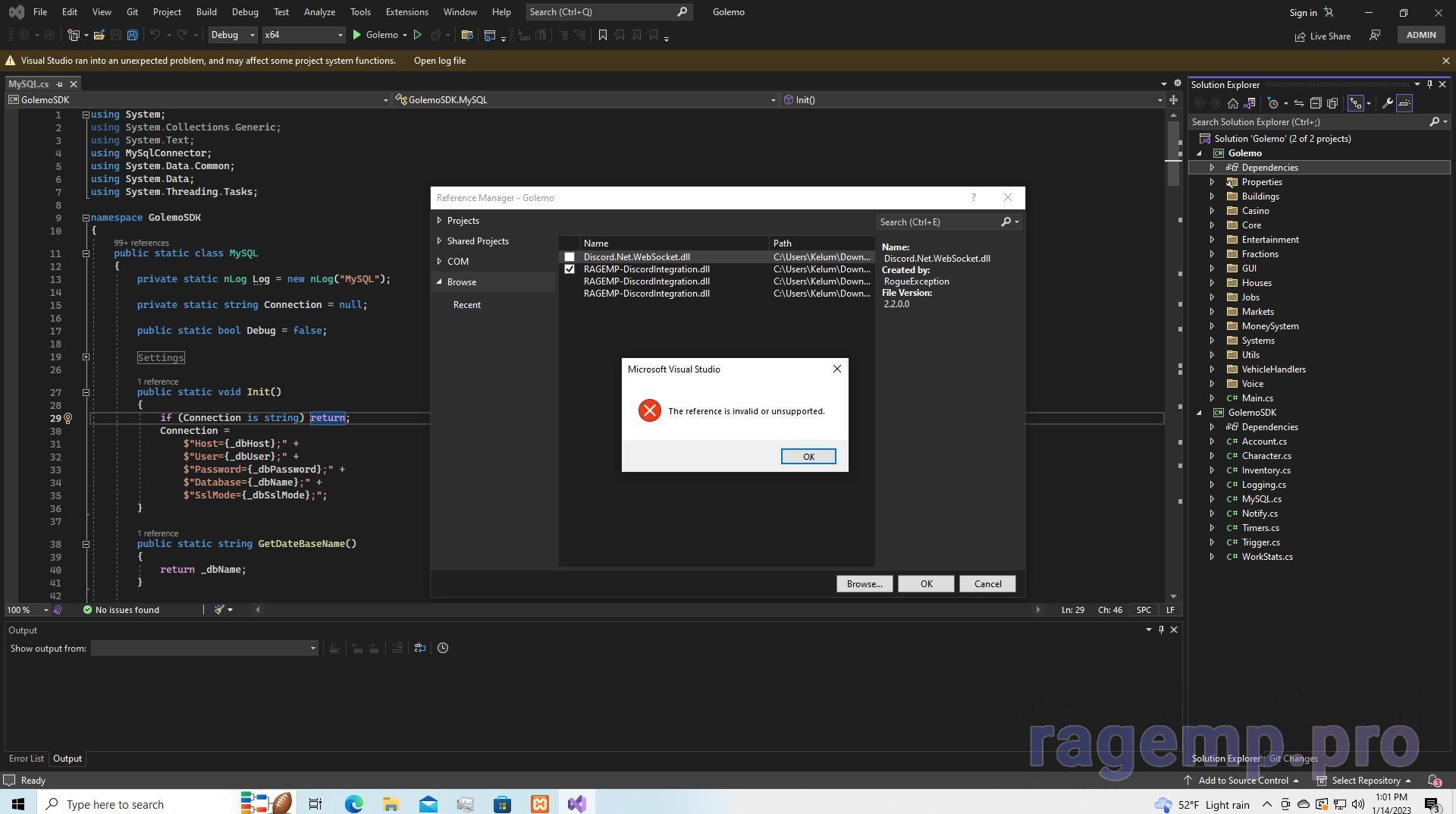The width and height of the screenshot is (1456, 814).
Task: Click the Find in Files toolbar icon
Action: 467,35
